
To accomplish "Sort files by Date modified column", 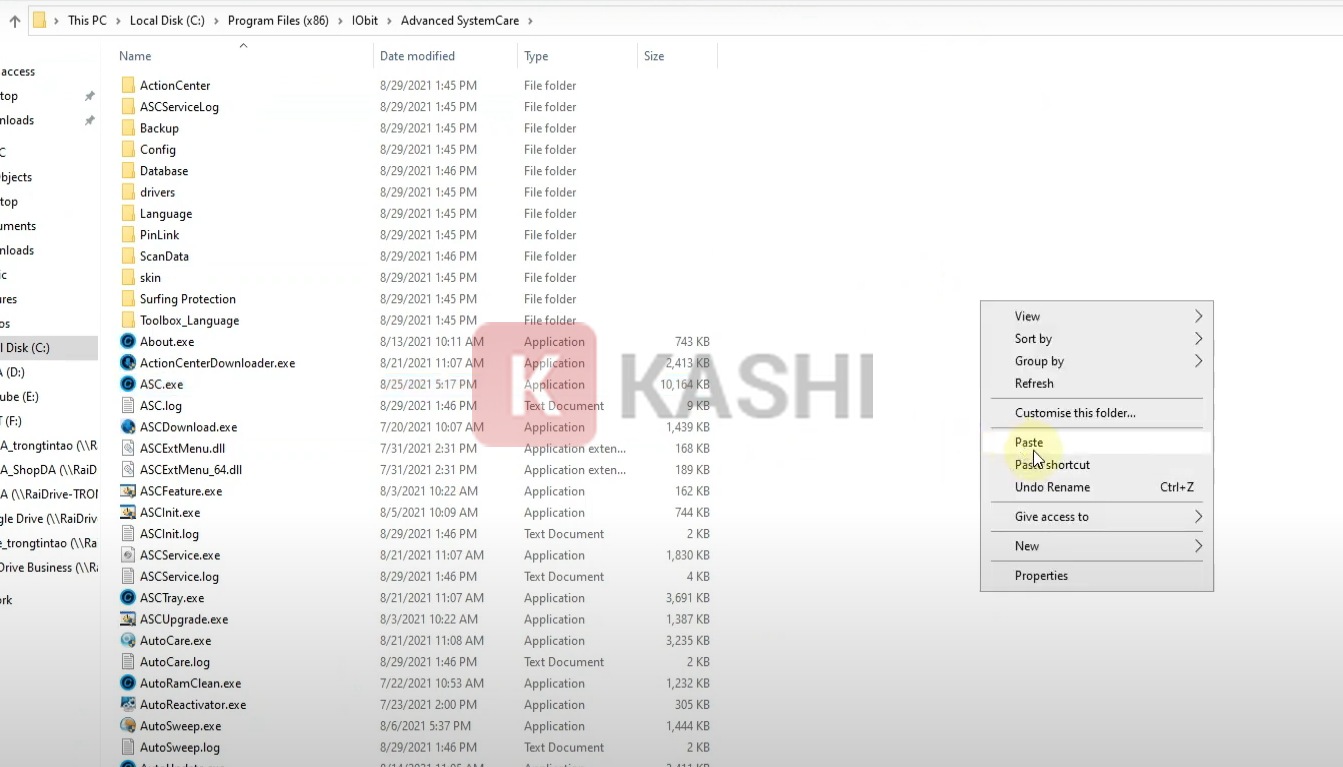I will (417, 56).
